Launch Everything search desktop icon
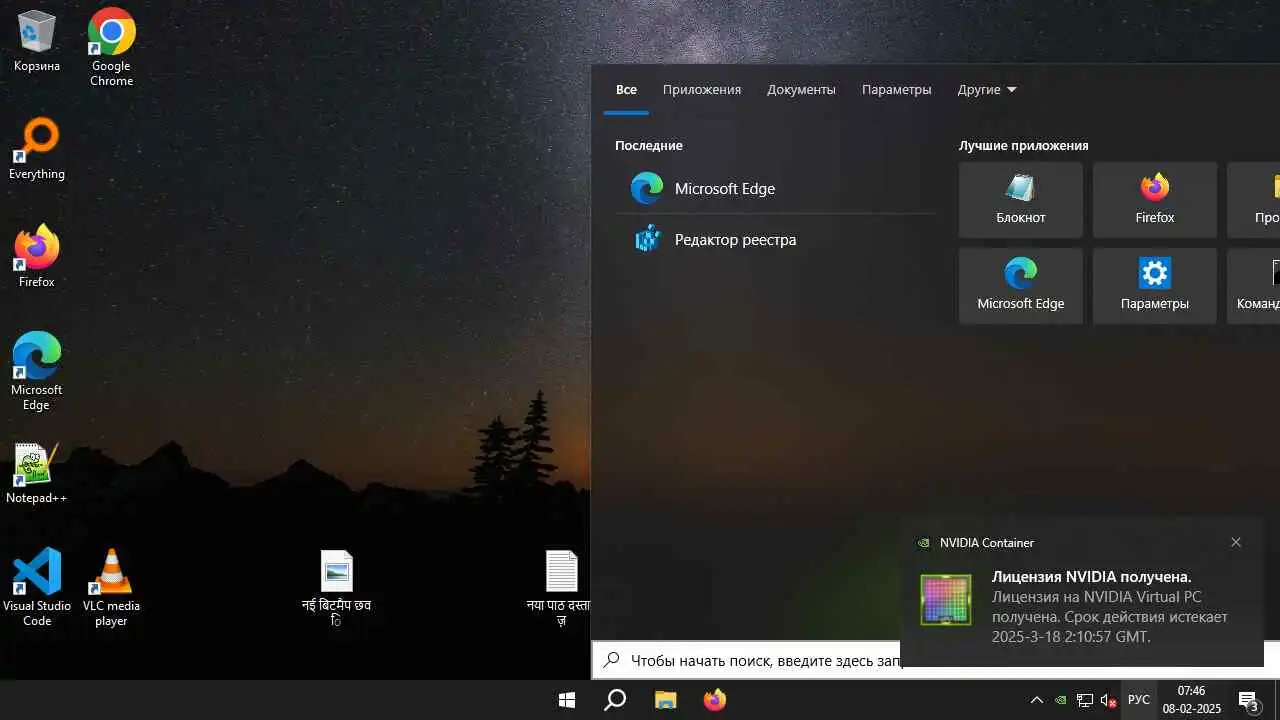The height and width of the screenshot is (720, 1280). coord(37,150)
